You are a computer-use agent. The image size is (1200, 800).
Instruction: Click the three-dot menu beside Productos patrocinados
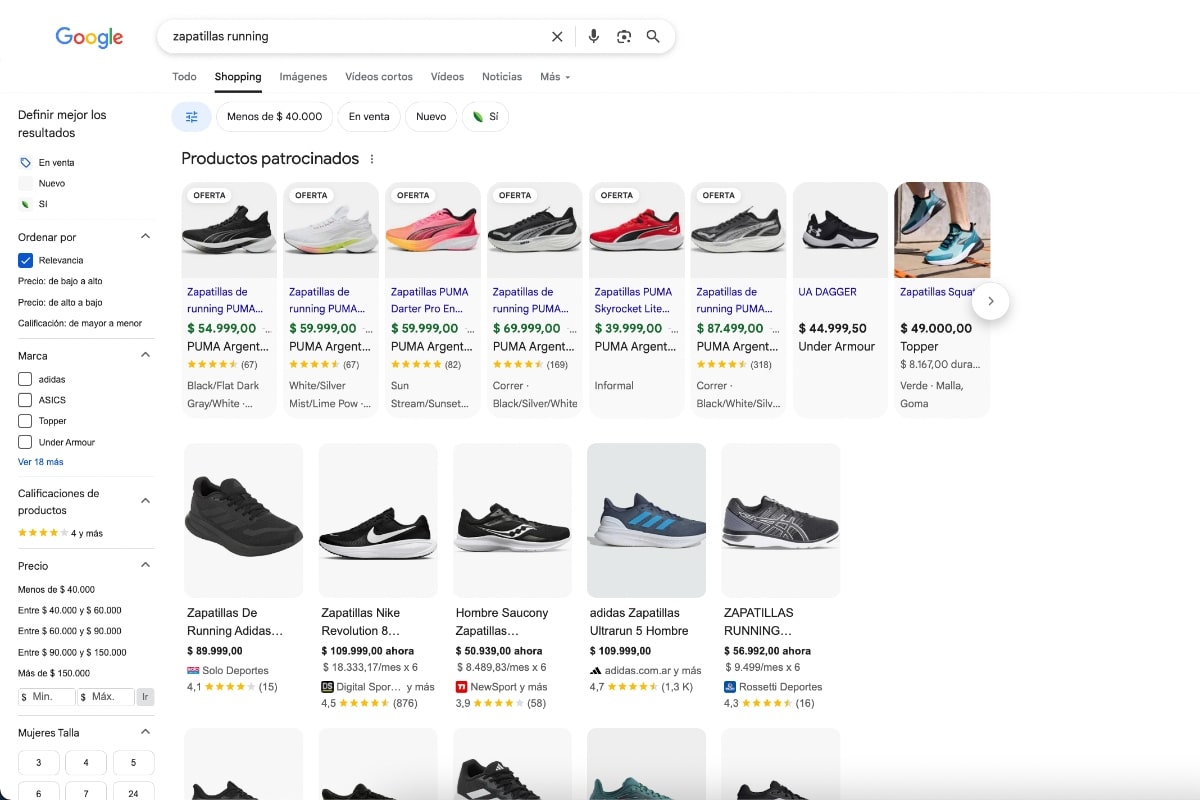pyautogui.click(x=371, y=159)
